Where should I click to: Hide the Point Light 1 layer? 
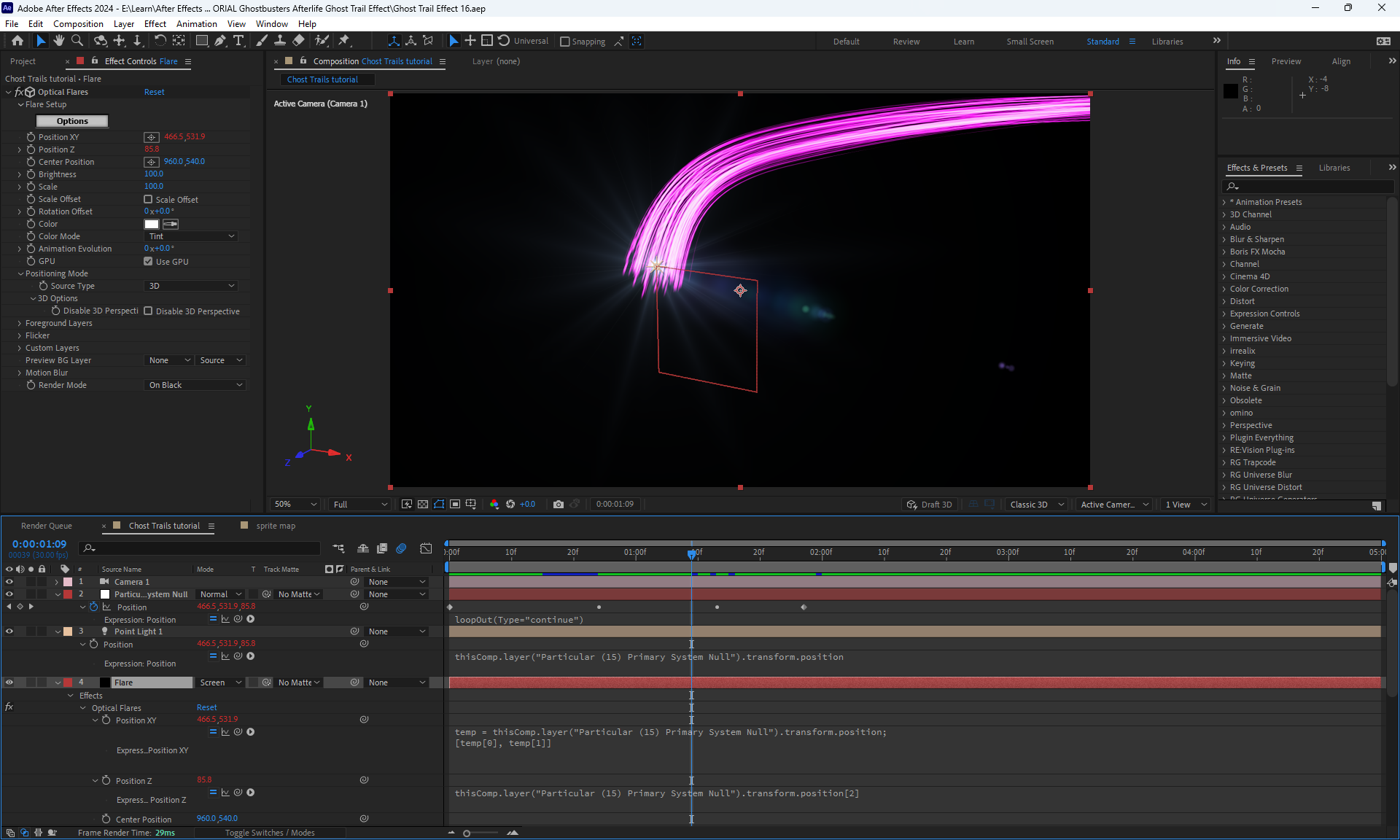[9, 631]
